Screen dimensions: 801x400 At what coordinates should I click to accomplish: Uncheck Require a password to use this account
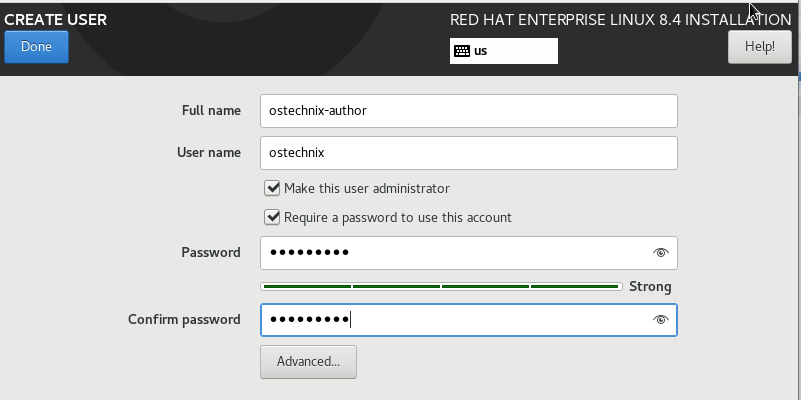272,217
